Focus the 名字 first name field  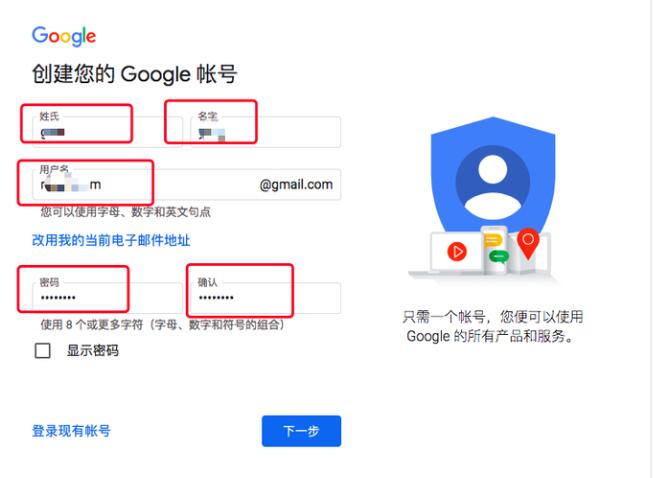click(x=266, y=132)
